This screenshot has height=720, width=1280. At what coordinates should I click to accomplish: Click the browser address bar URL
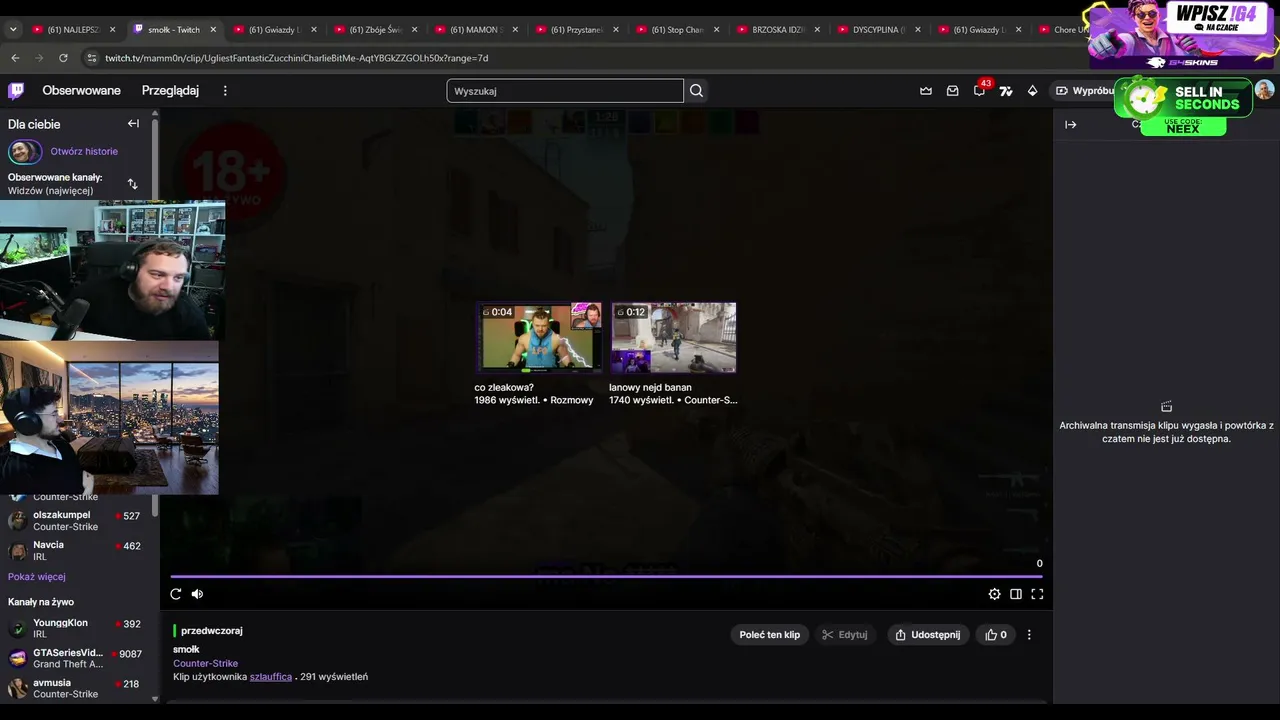pyautogui.click(x=297, y=58)
